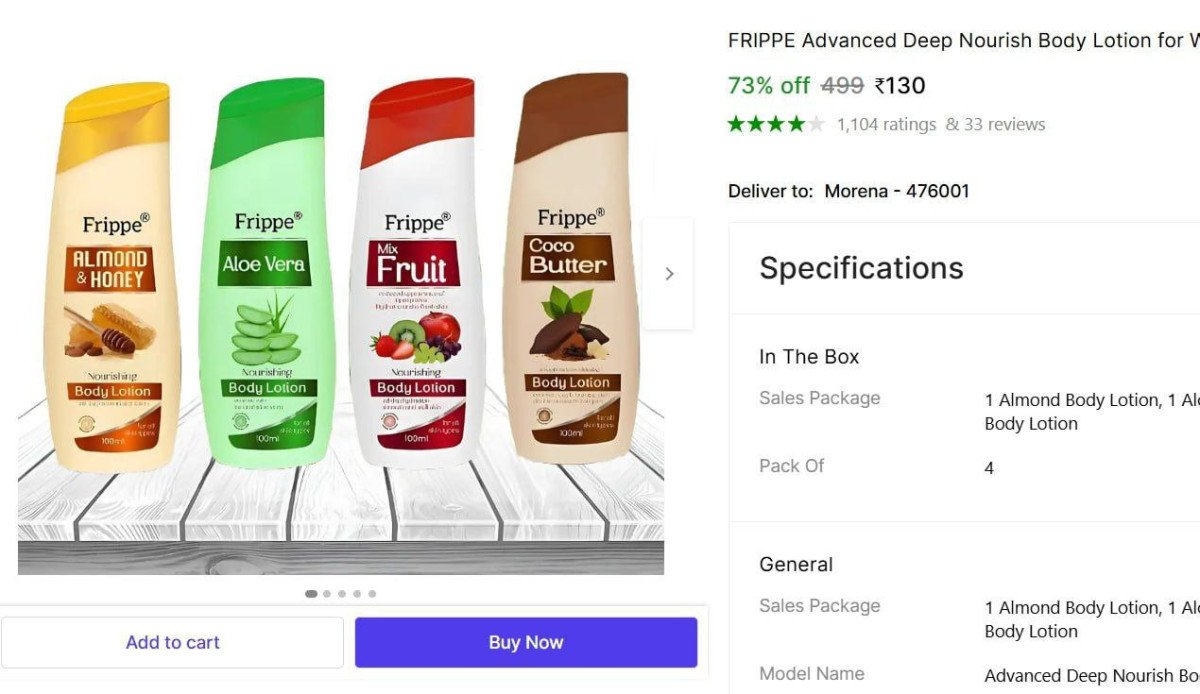Open FRIPPE Advanced Deep Nourish product title
Image resolution: width=1200 pixels, height=694 pixels.
(964, 41)
